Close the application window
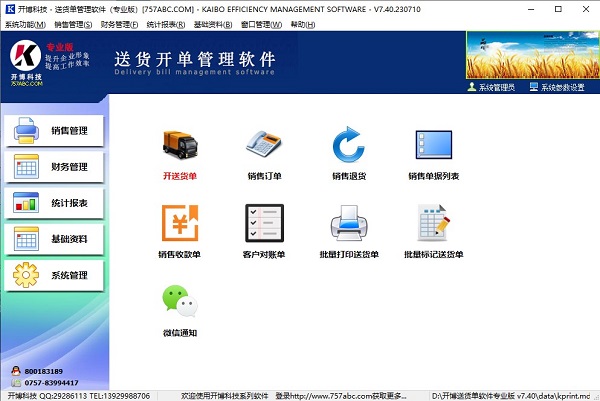The image size is (600, 401). click(x=586, y=9)
